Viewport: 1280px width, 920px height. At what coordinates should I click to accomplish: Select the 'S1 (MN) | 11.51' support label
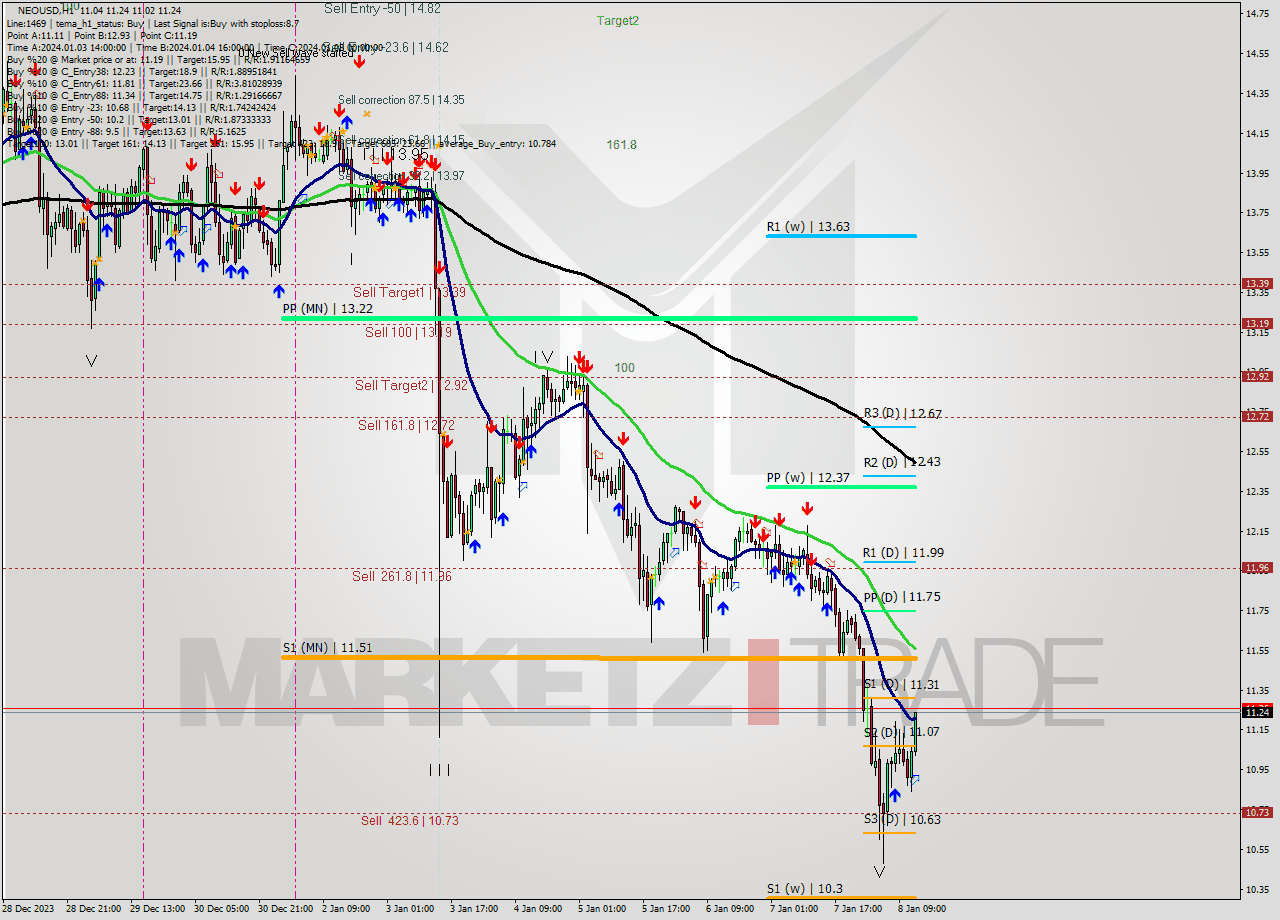327,648
